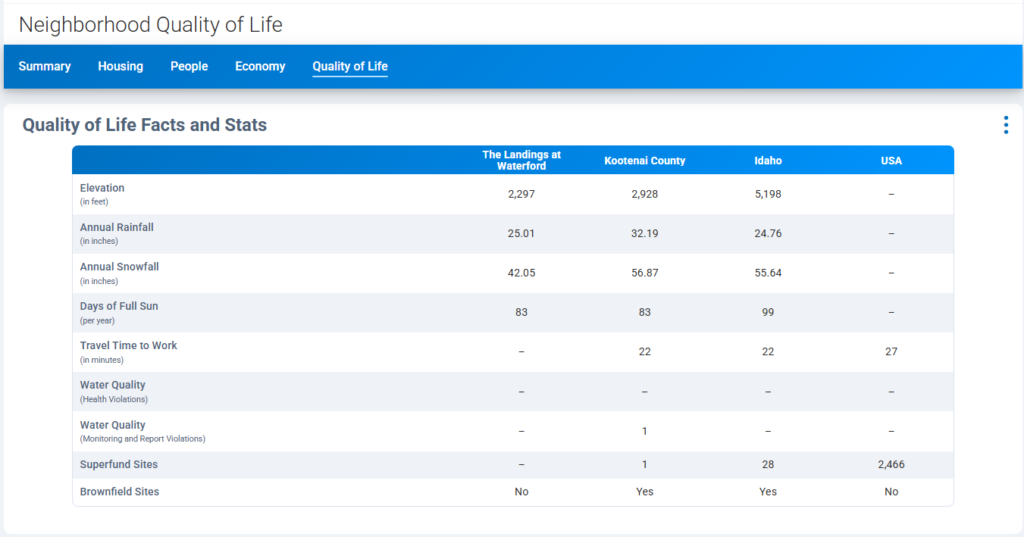Open the three-dot options menu
This screenshot has width=1024, height=537.
[1005, 125]
